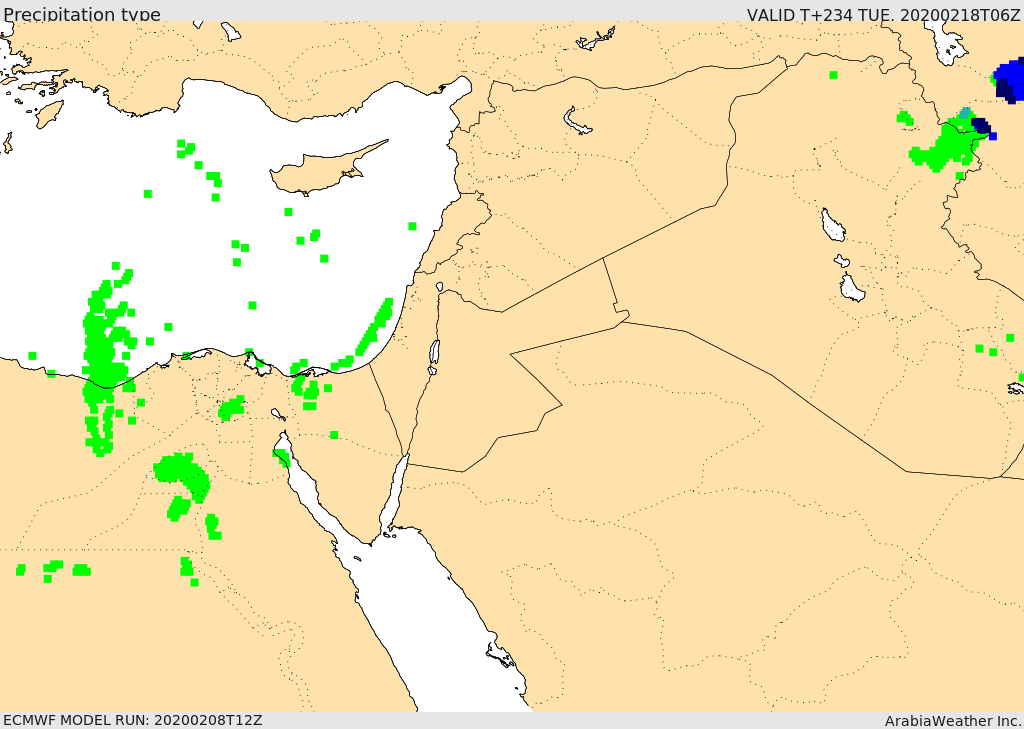This screenshot has width=1024, height=729.
Task: Click the "Precipitation type" title text
Action: 82,14
